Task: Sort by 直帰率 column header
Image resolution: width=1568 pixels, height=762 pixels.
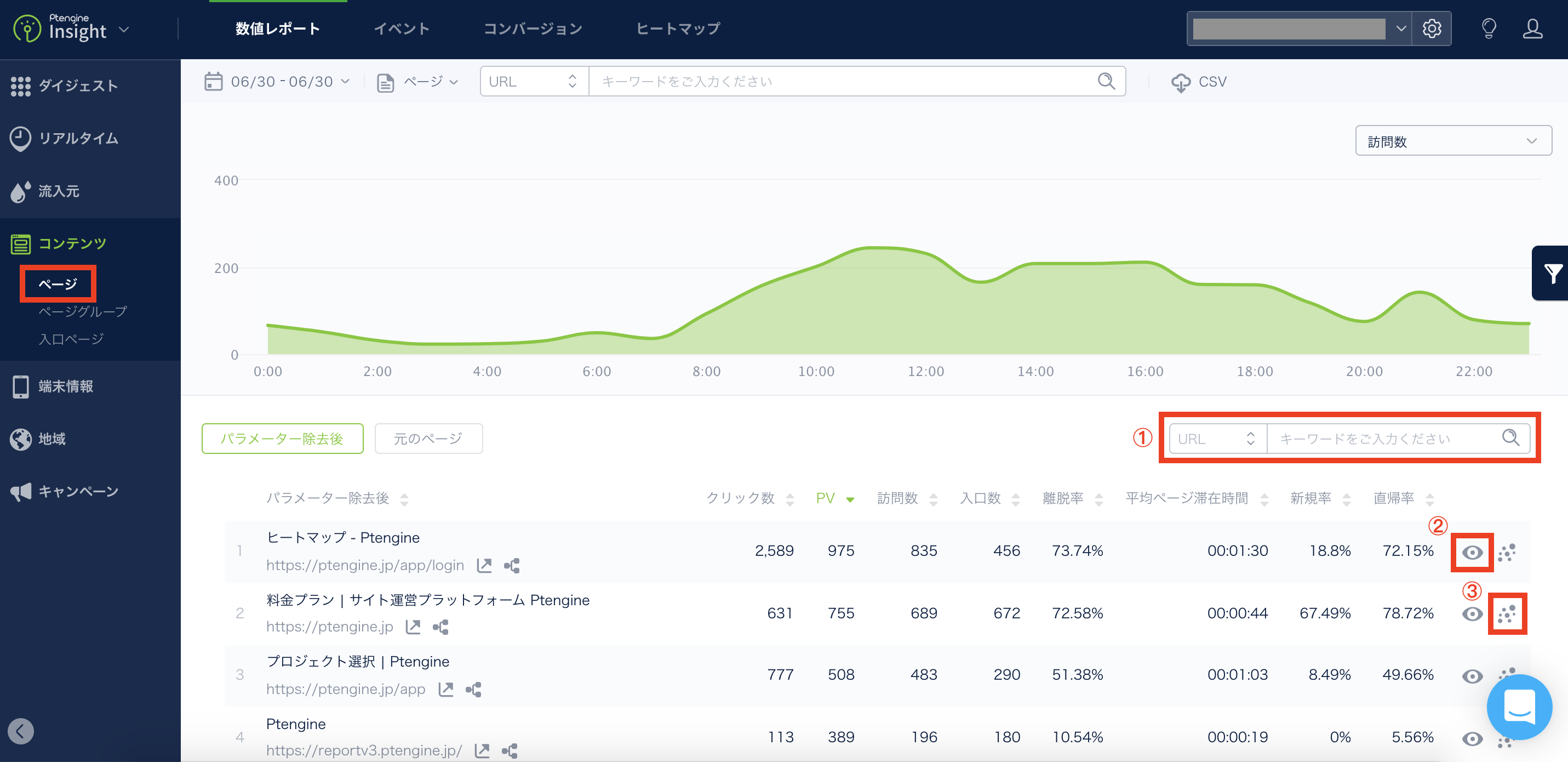Action: pyautogui.click(x=1404, y=498)
